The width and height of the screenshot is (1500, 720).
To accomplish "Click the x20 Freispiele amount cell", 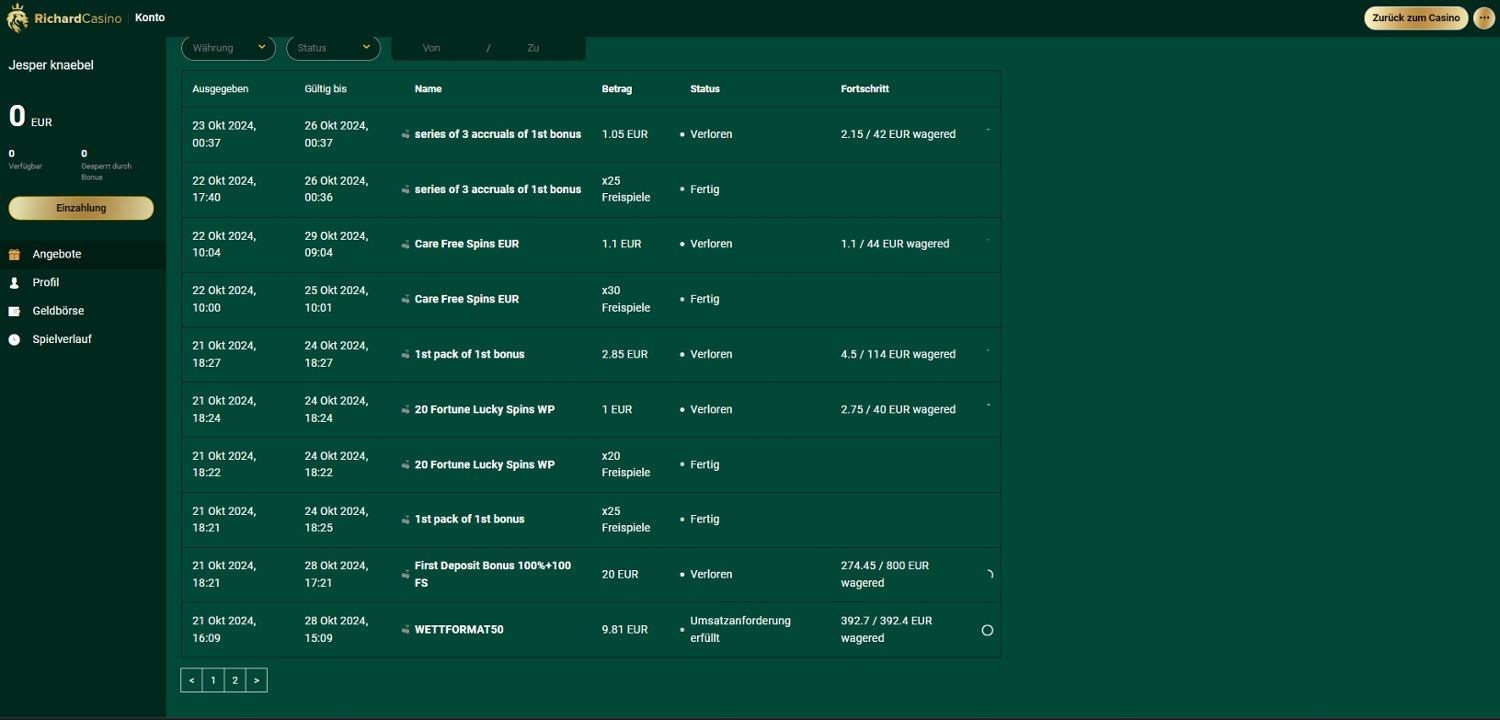I will point(626,464).
